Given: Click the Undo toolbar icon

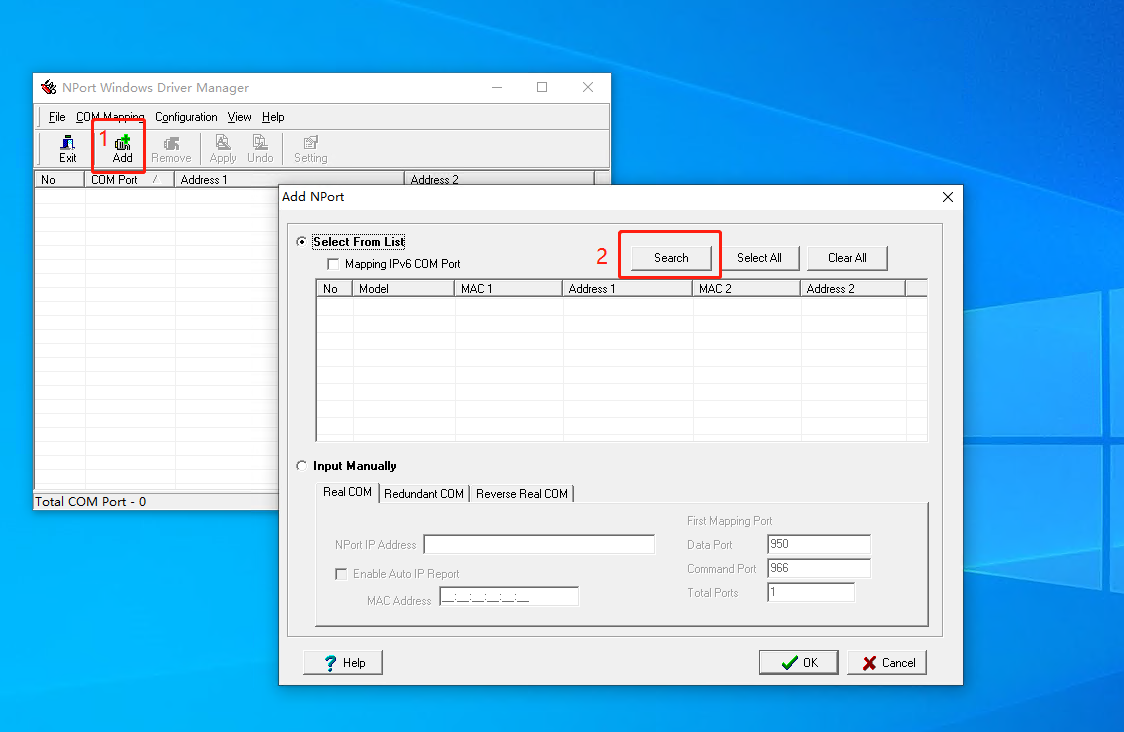Looking at the screenshot, I should tap(260, 149).
